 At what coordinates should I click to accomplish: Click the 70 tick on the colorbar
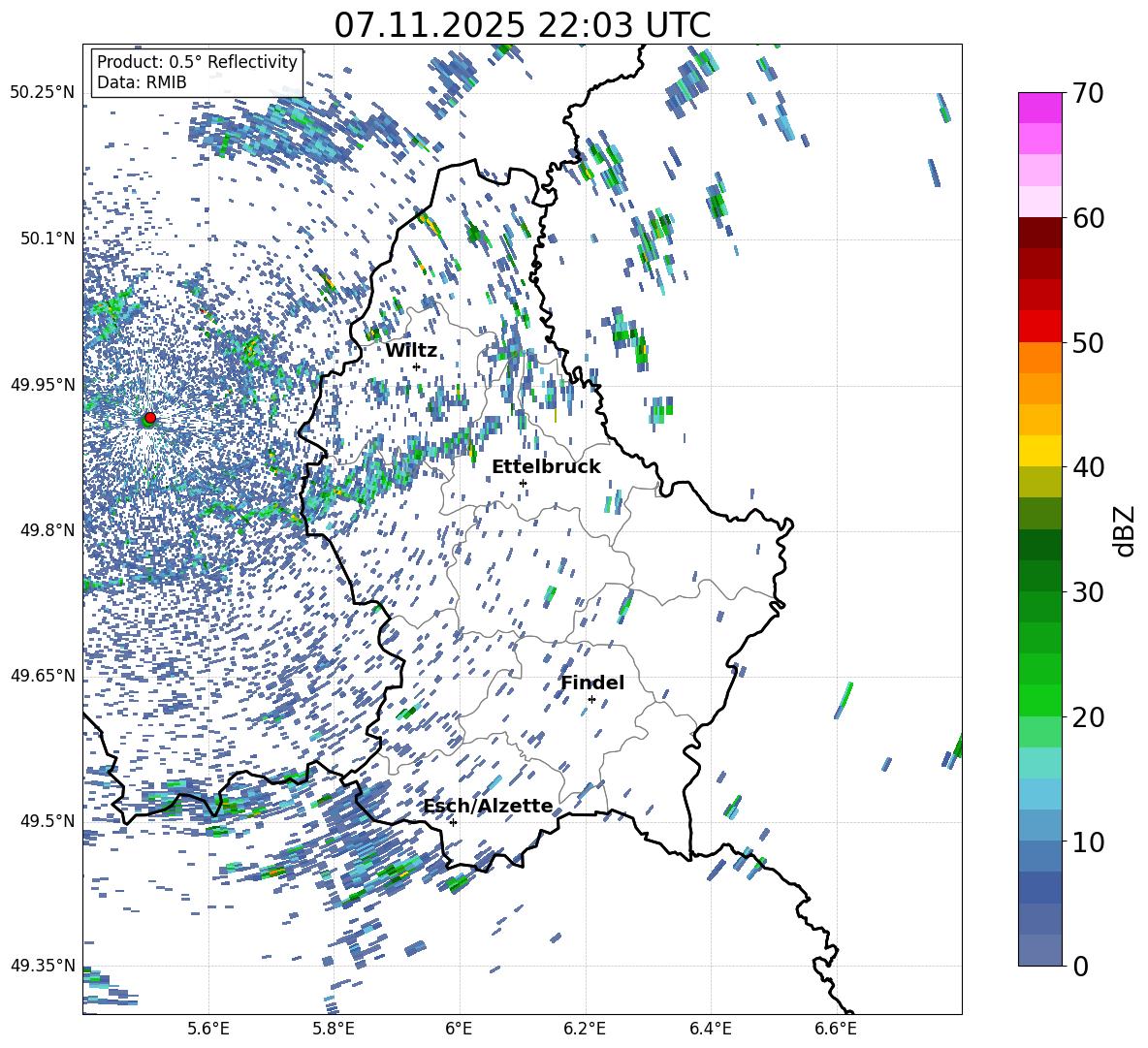[x=1088, y=93]
